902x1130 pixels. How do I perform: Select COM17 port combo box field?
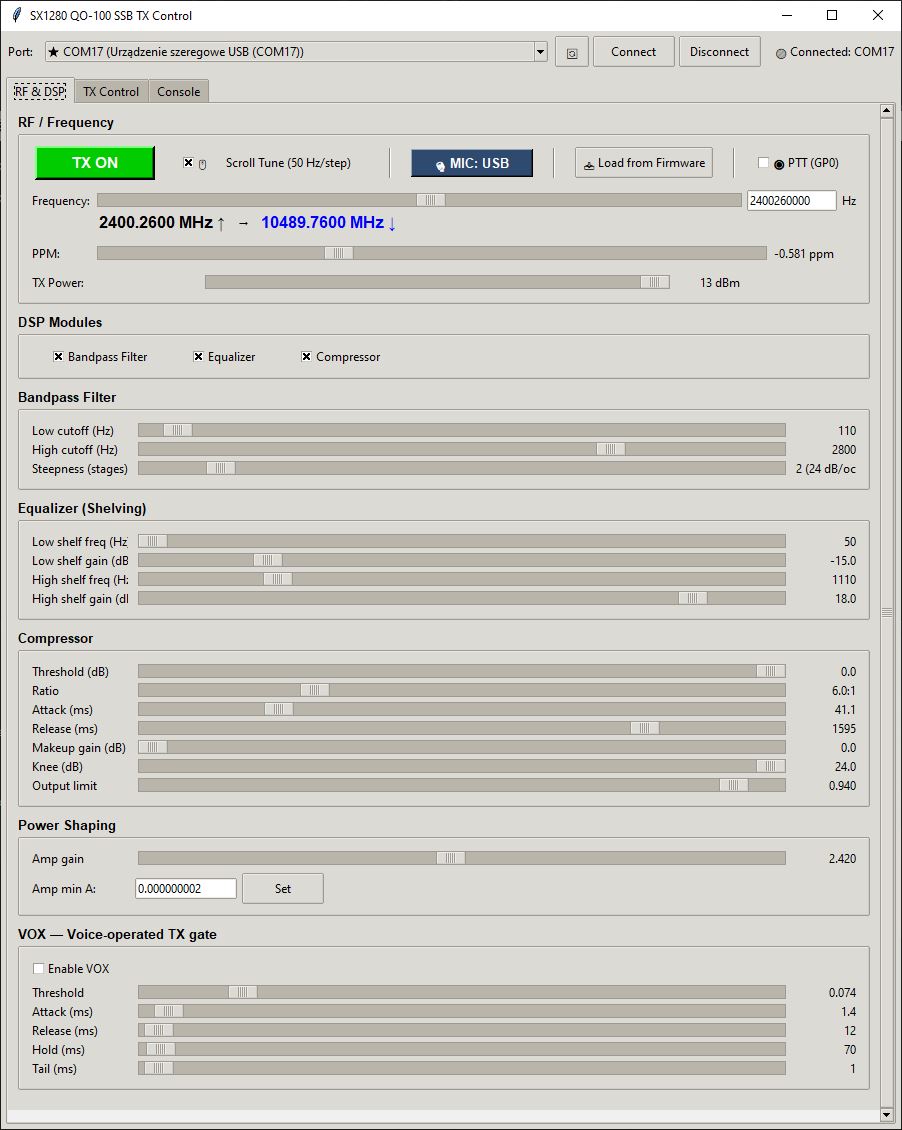[x=296, y=52]
